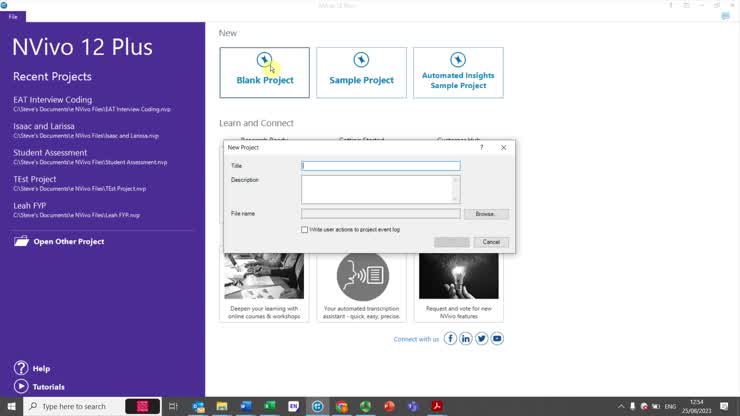Image resolution: width=740 pixels, height=416 pixels.
Task: Click into the Title text field
Action: (380, 166)
